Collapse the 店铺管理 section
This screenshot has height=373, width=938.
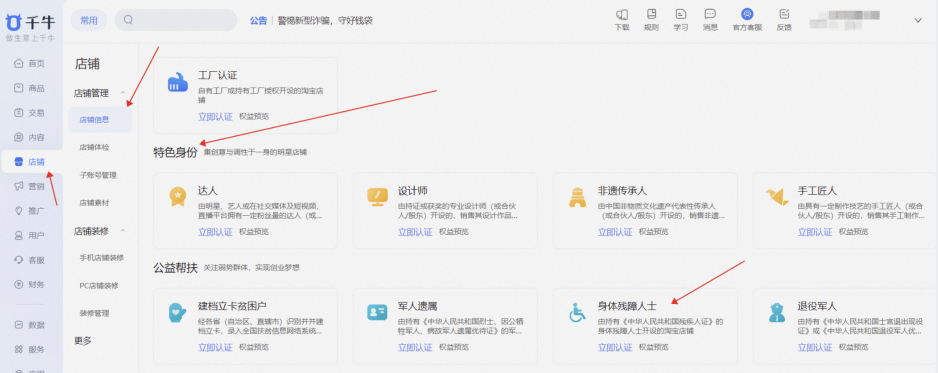coord(123,93)
